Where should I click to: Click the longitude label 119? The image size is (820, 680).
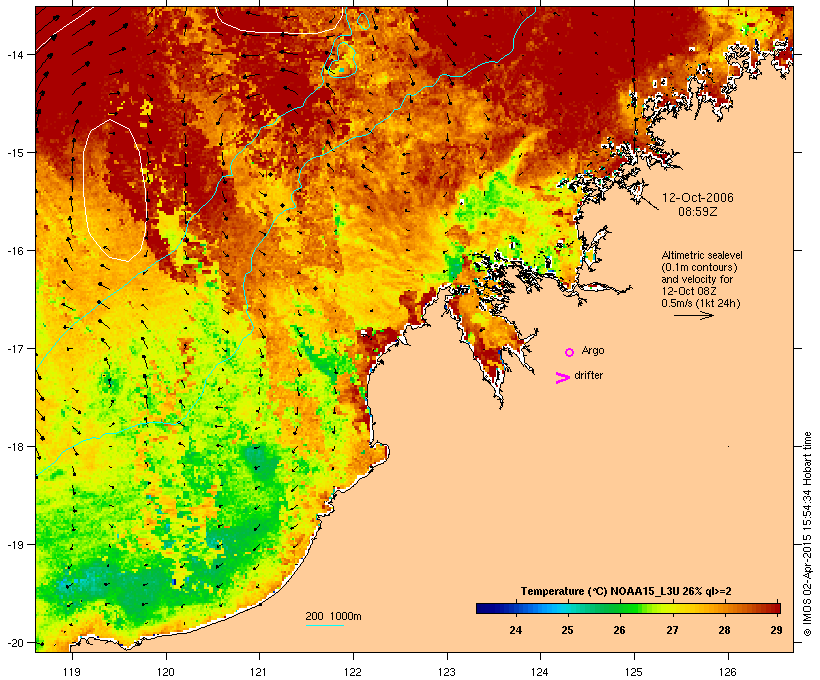pyautogui.click(x=72, y=672)
